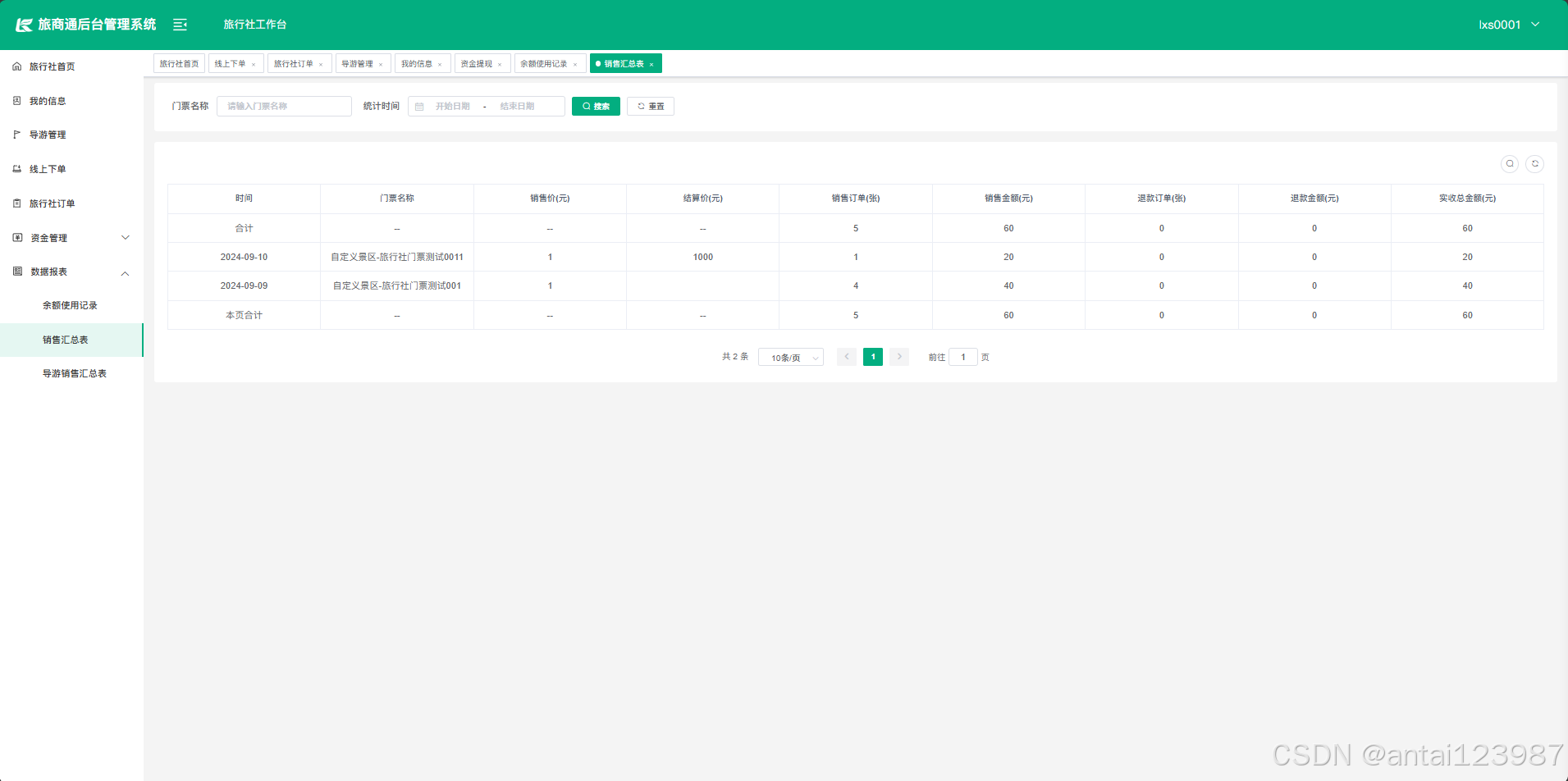The width and height of the screenshot is (1568, 781).
Task: Close the 我的信息 tab
Action: 440,64
